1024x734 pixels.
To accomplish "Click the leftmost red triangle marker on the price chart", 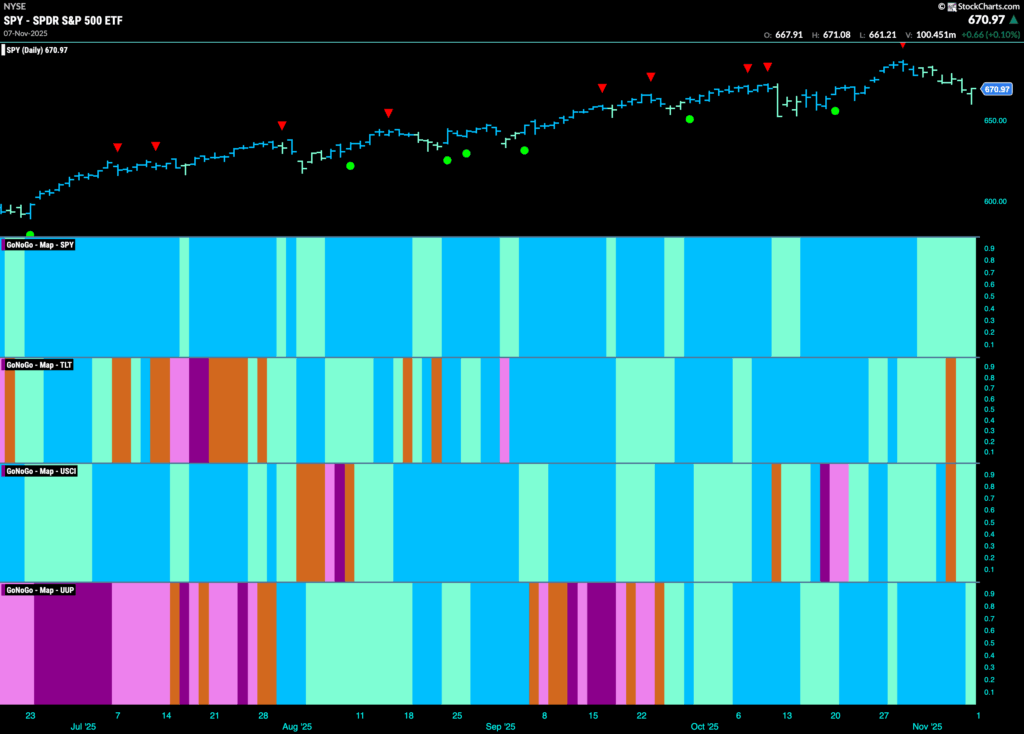I will 118,147.
